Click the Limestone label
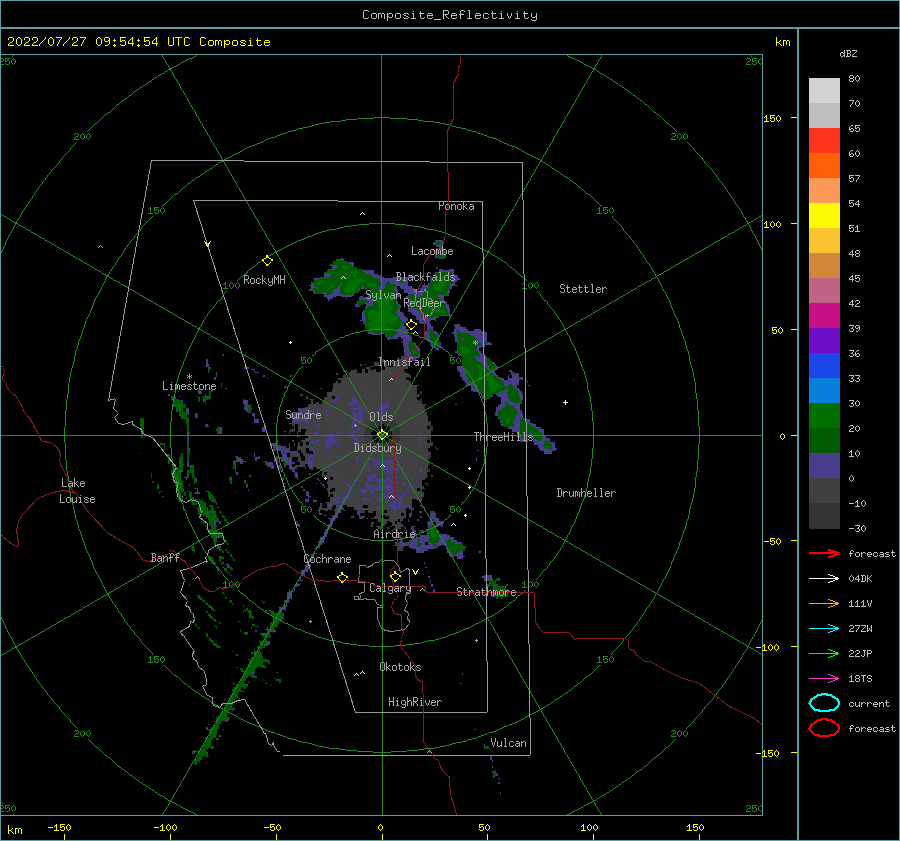 tap(189, 386)
